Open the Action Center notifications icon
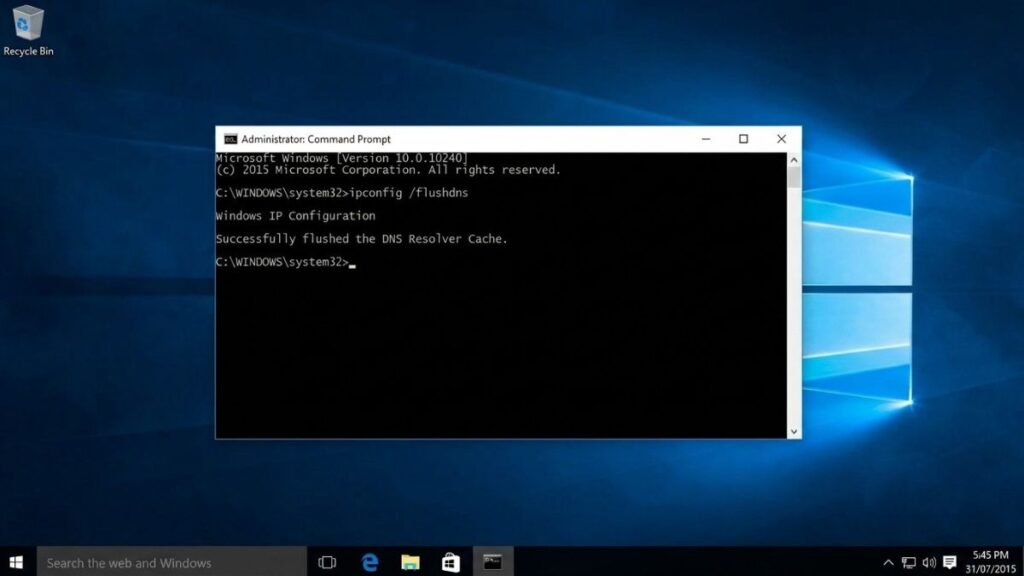Screen dimensions: 1024x576 [950, 562]
